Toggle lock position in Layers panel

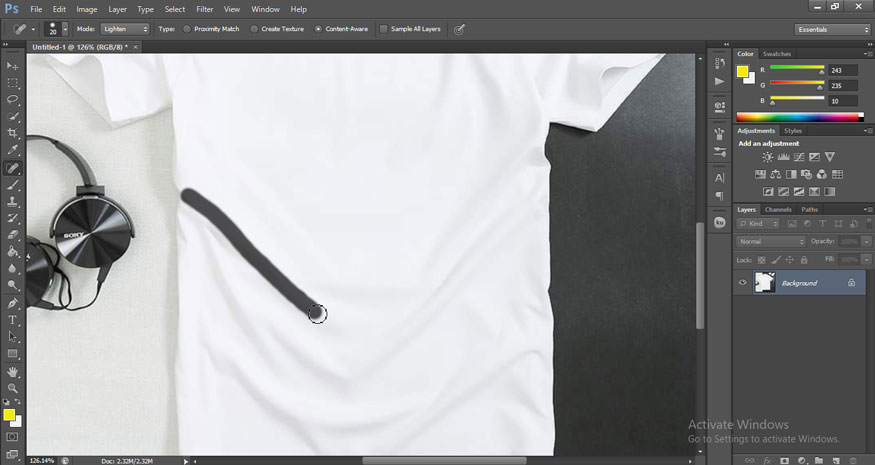pyautogui.click(x=790, y=260)
